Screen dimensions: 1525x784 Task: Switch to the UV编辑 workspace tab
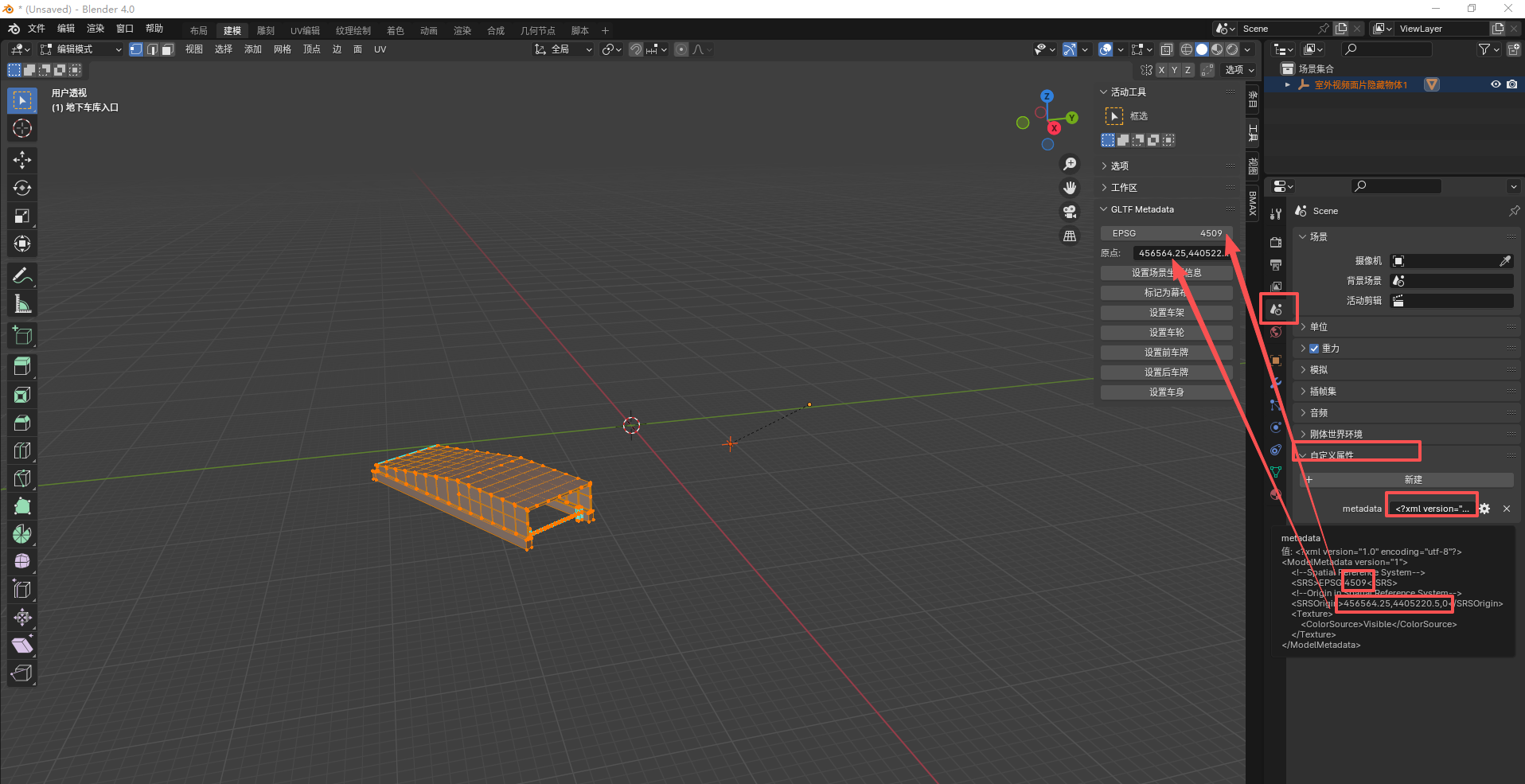(305, 30)
